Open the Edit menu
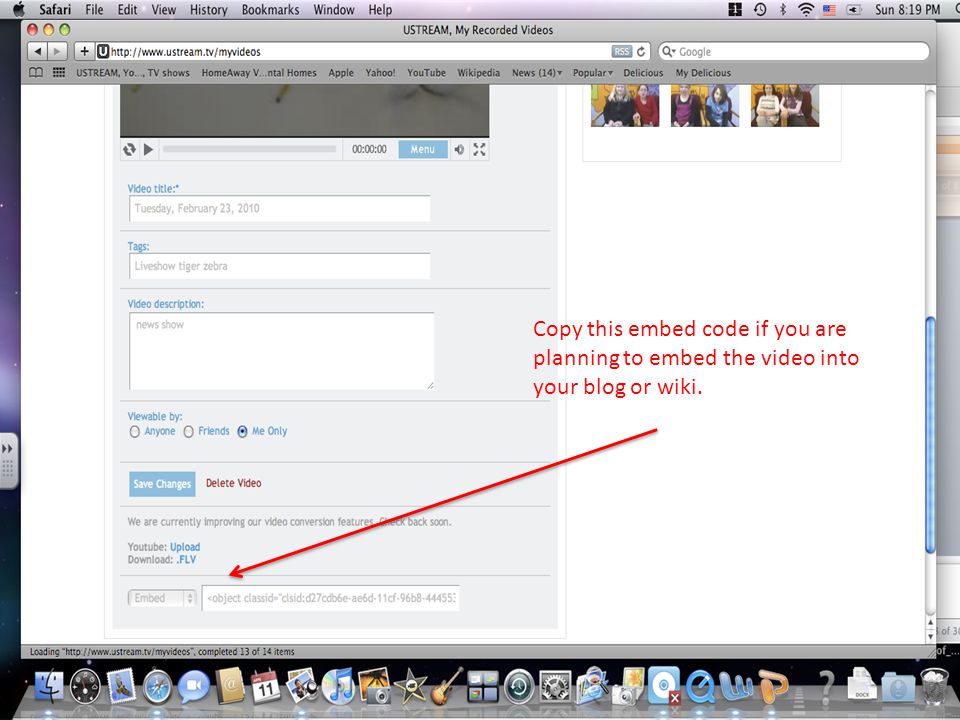Viewport: 960px width, 720px height. coord(127,10)
